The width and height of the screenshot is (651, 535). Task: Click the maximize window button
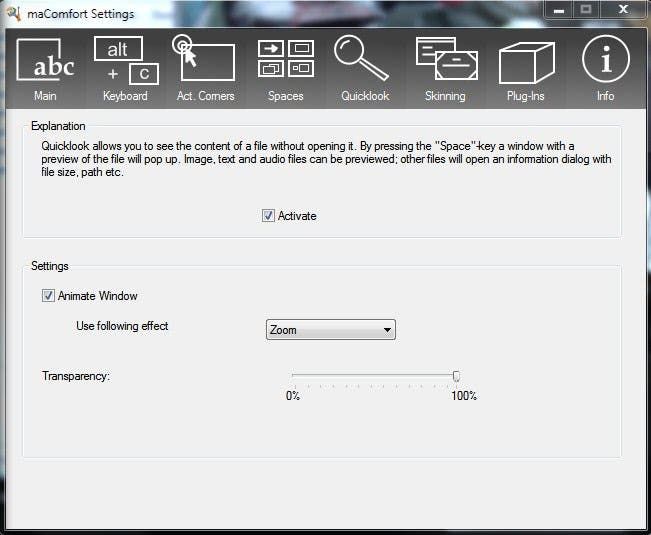coord(586,10)
